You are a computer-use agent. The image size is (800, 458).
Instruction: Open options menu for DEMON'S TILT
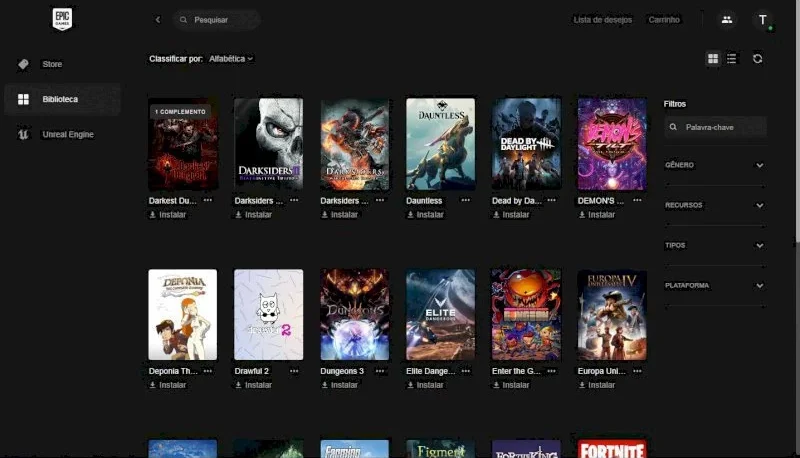pos(637,200)
